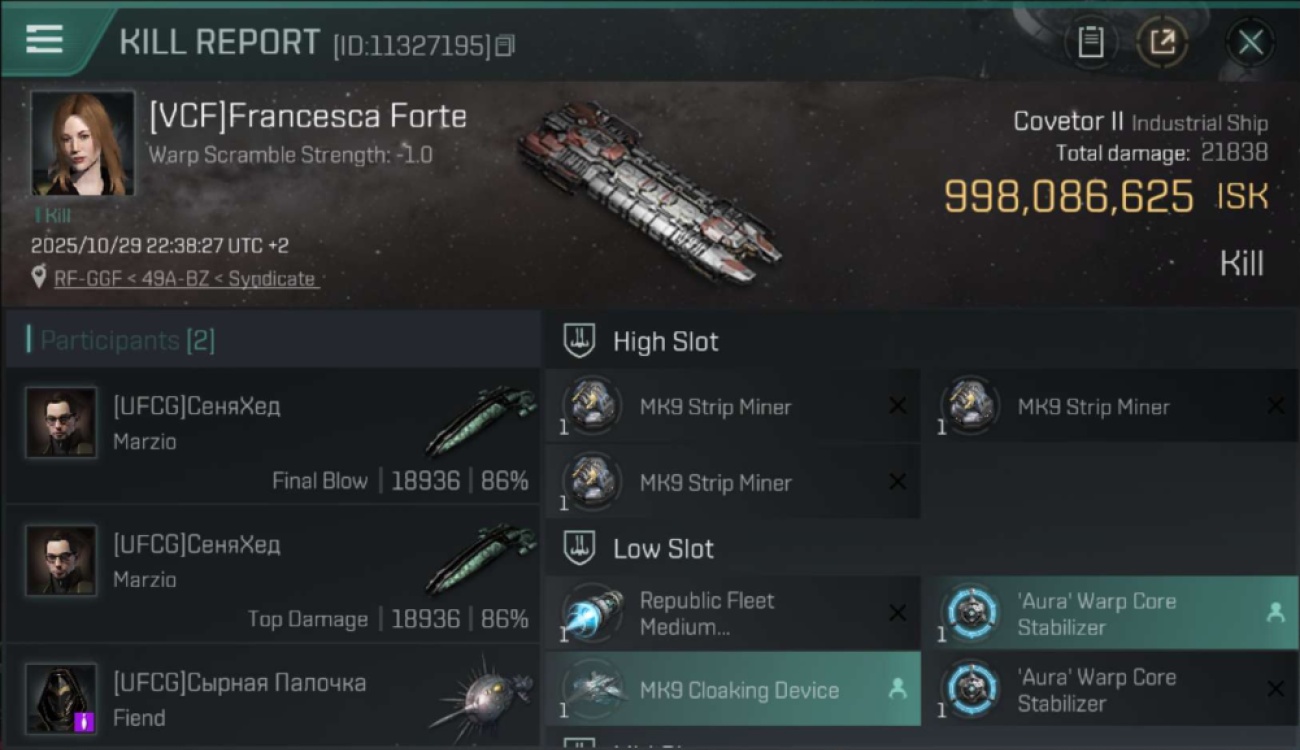1300x750 pixels.
Task: Click the clipboard notes icon
Action: point(1090,42)
